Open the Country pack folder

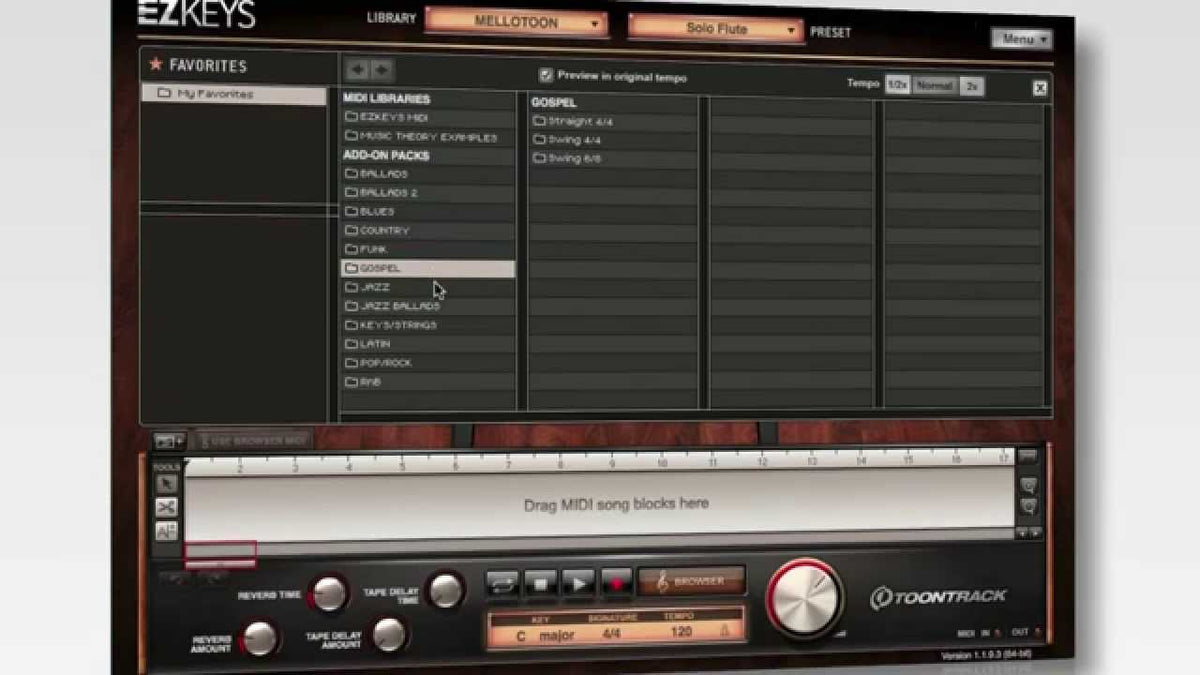tap(428, 231)
